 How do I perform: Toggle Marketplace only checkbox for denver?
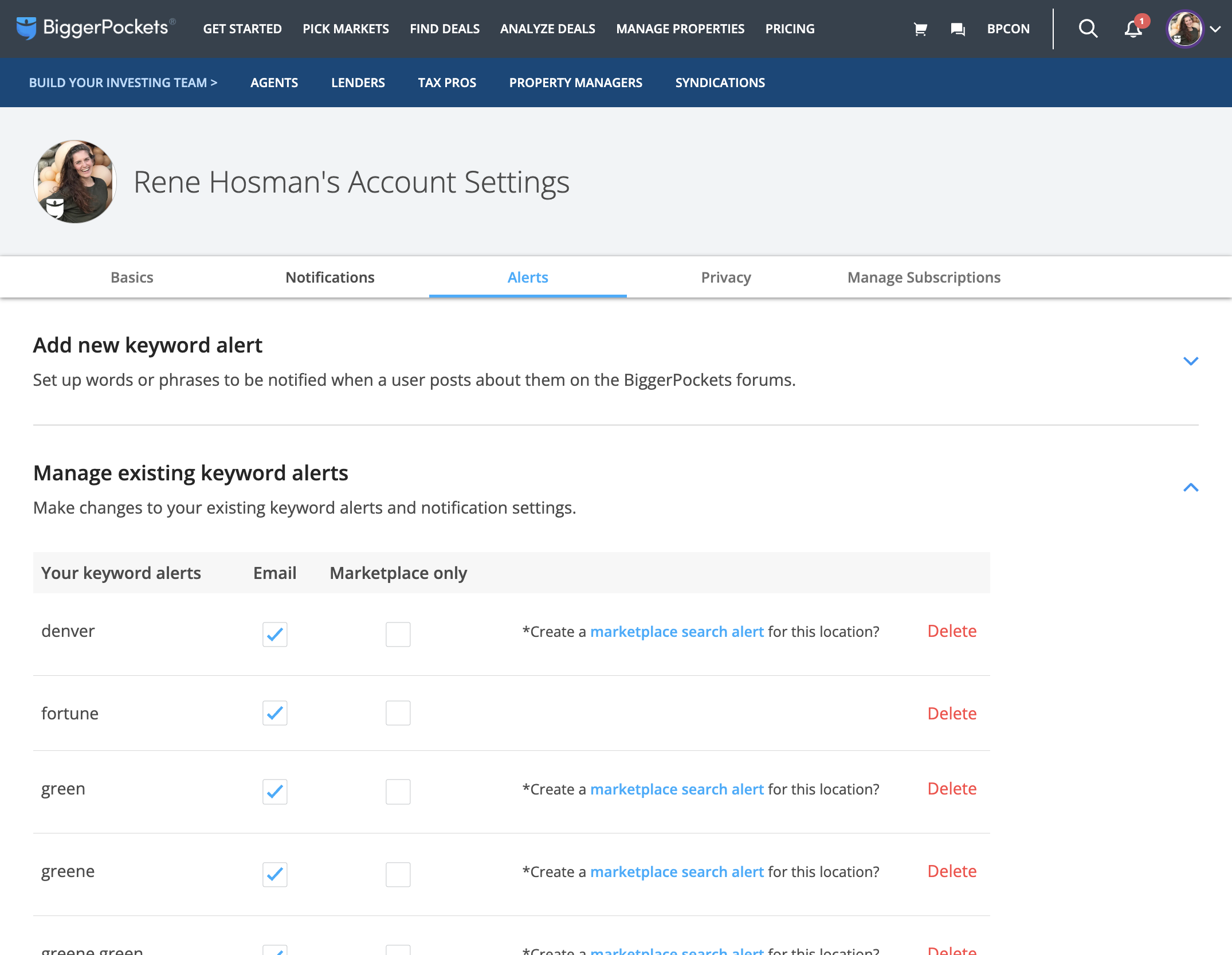398,634
